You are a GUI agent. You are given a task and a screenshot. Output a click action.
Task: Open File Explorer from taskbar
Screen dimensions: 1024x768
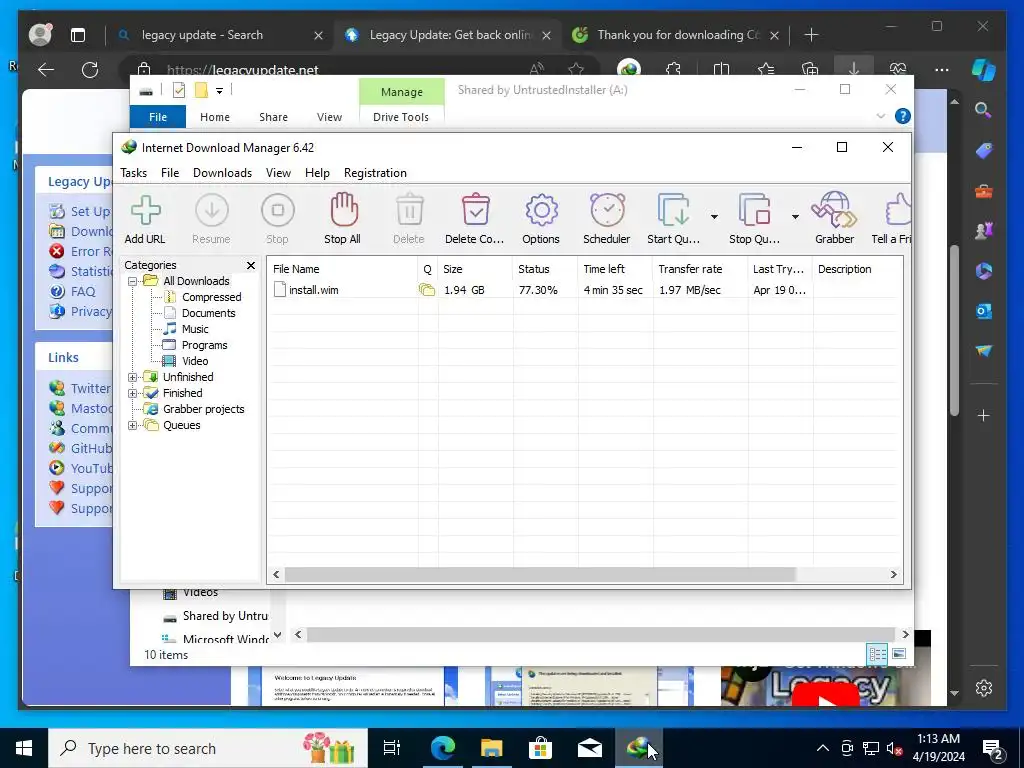coord(492,748)
